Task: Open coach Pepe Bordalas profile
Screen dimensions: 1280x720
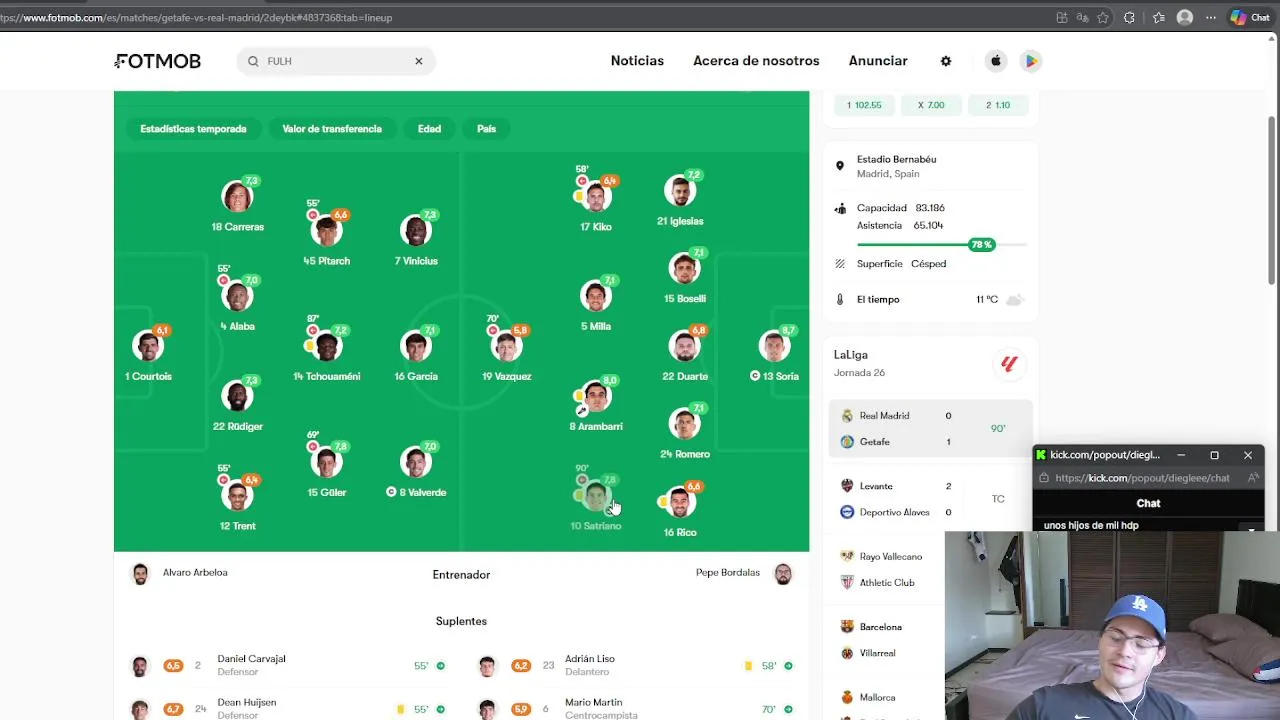Action: pos(744,573)
